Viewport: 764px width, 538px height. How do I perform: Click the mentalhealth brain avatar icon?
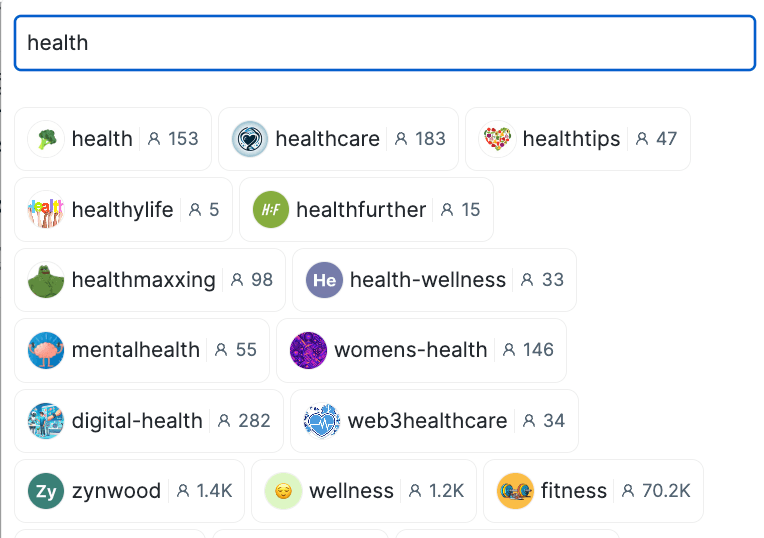point(46,350)
